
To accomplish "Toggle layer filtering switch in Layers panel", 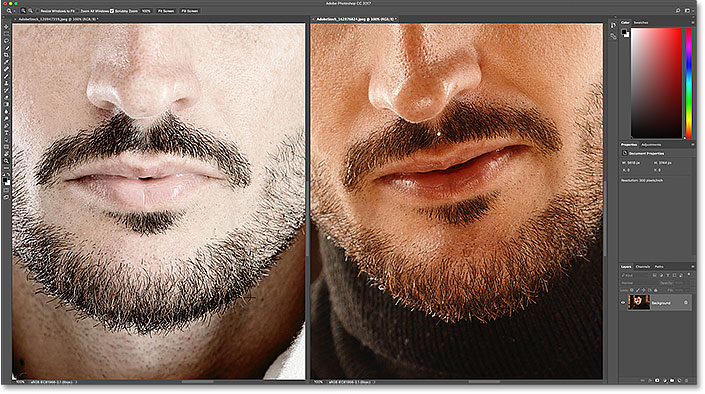I will pyautogui.click(x=689, y=274).
